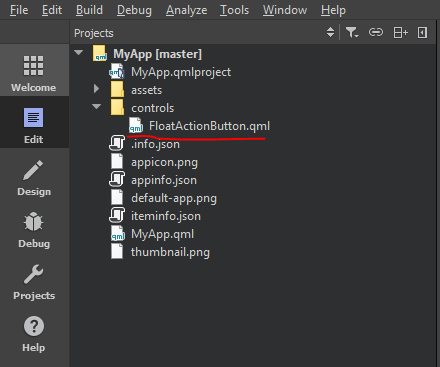Toggle synchronize with editor link icon
440x367 pixels.
pos(376,32)
